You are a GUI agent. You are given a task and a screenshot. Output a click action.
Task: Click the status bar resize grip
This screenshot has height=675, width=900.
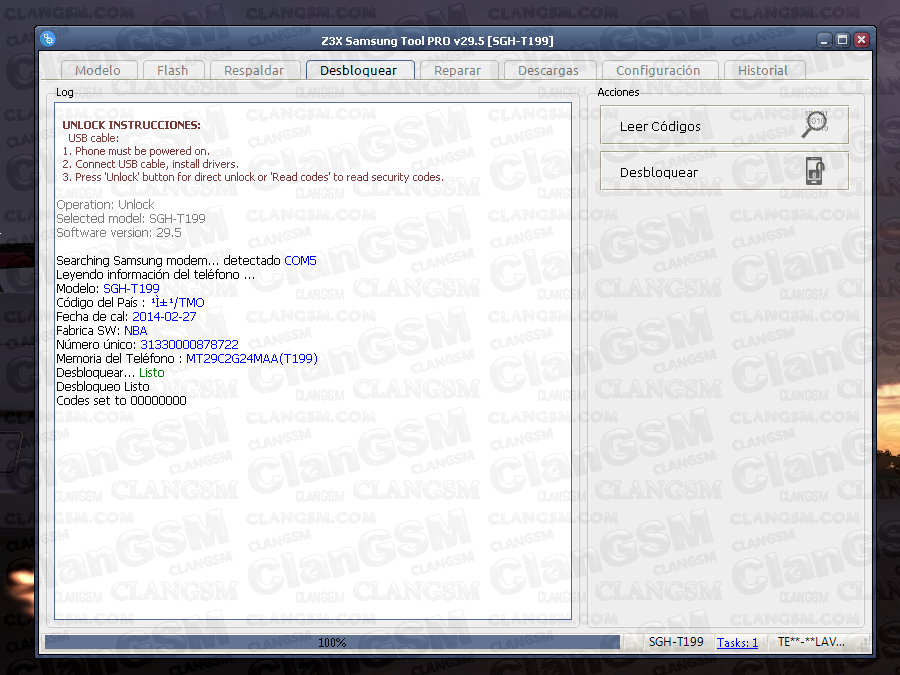pyautogui.click(x=863, y=645)
